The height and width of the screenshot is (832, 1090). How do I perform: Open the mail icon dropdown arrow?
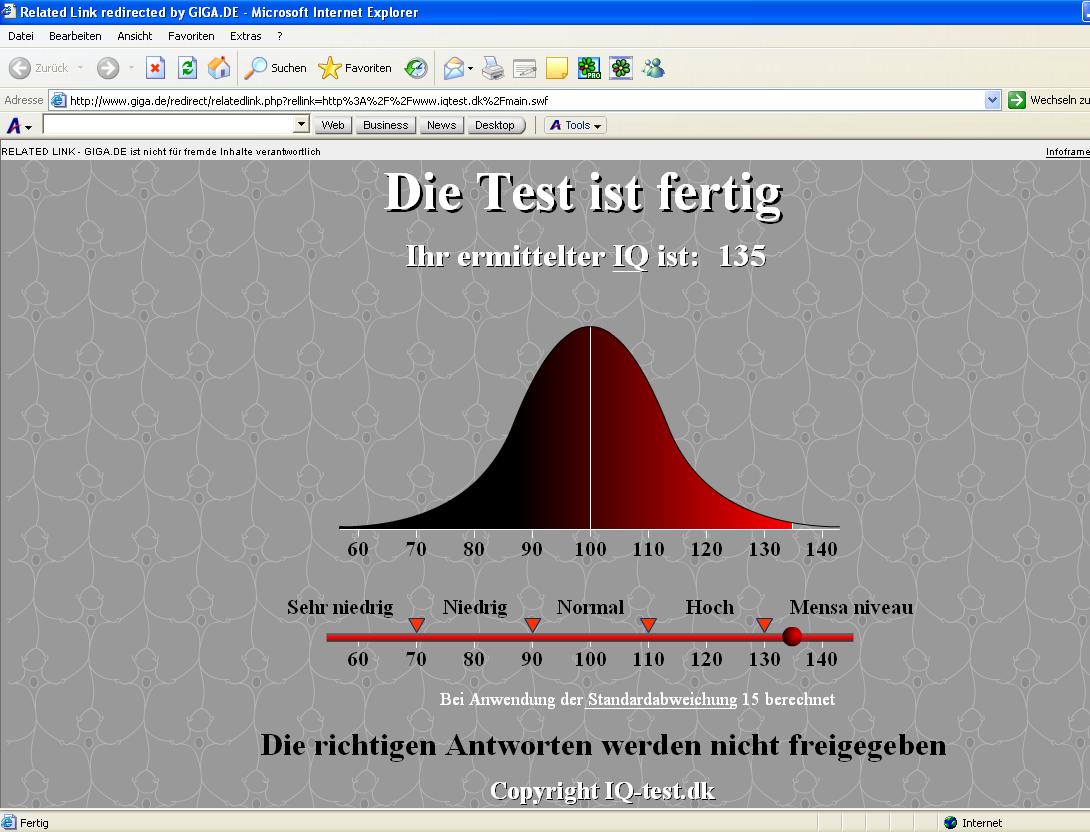(471, 68)
